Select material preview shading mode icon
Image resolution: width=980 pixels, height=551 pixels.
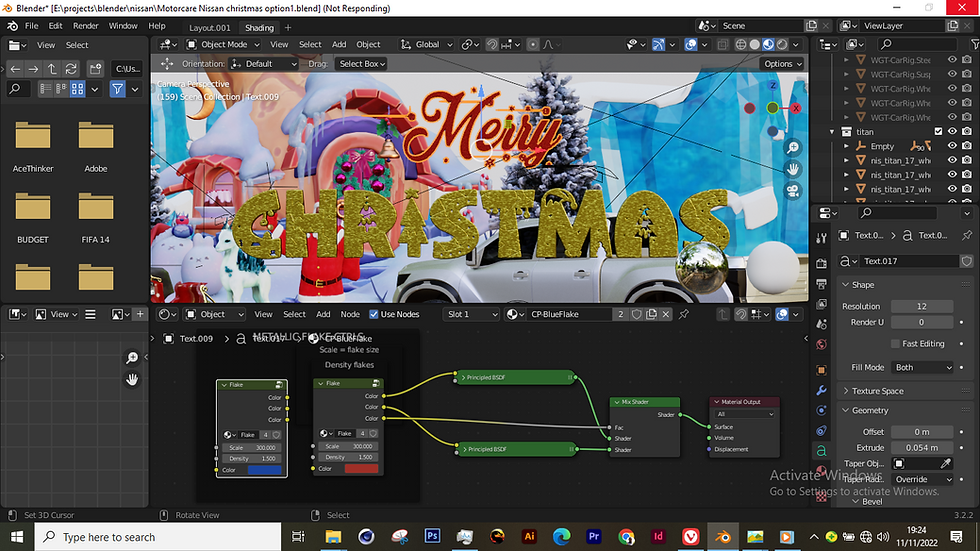pos(768,44)
